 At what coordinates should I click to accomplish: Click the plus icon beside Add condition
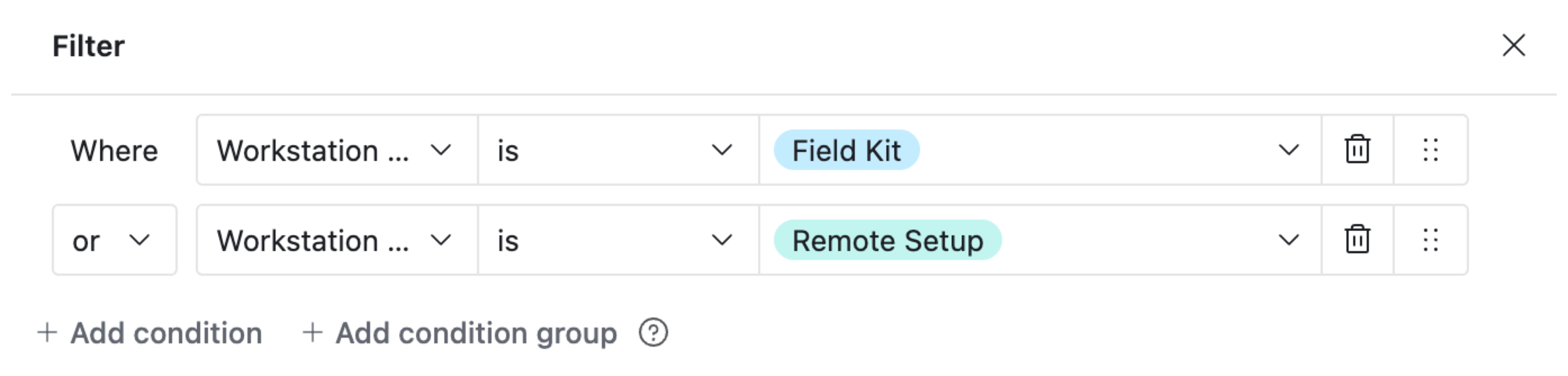click(x=47, y=333)
